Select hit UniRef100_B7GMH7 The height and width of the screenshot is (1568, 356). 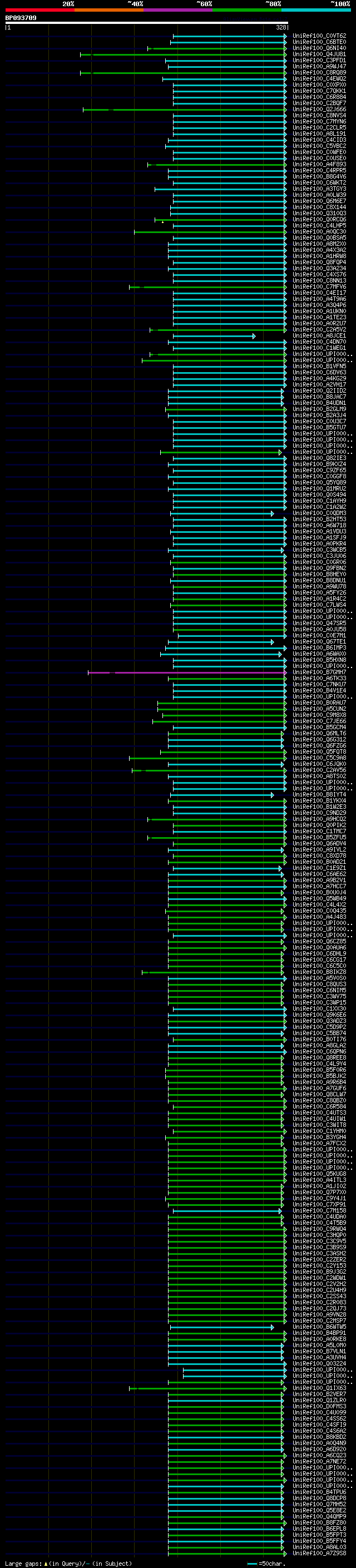[x=319, y=672]
